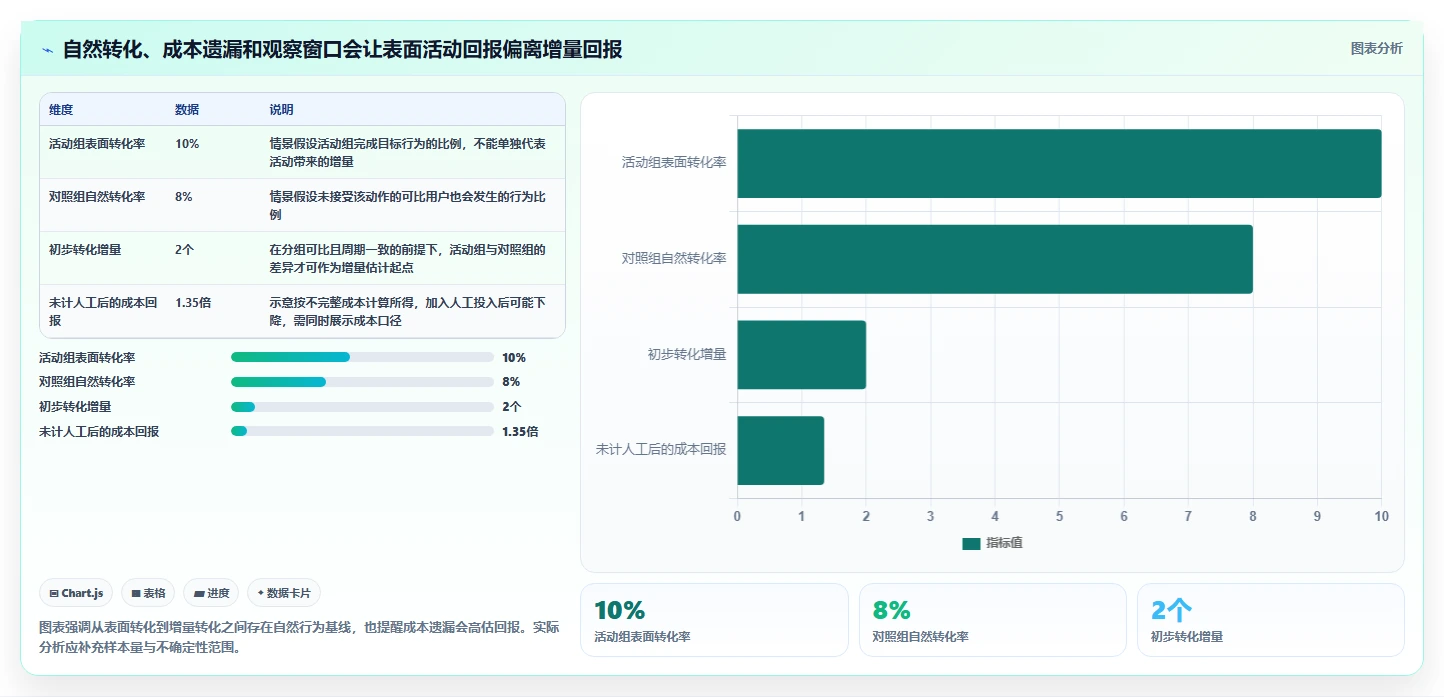Viewport: 1444px width, 697px height.
Task: Click the 初步转化增量 chart bar
Action: pyautogui.click(x=802, y=354)
